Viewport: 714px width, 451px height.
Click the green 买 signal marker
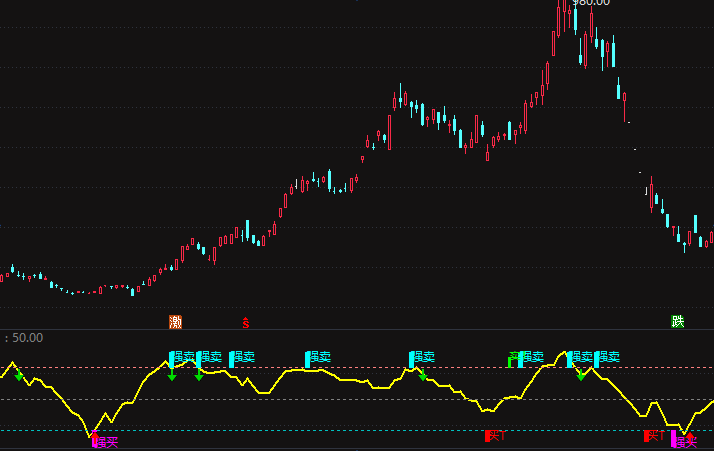(514, 359)
